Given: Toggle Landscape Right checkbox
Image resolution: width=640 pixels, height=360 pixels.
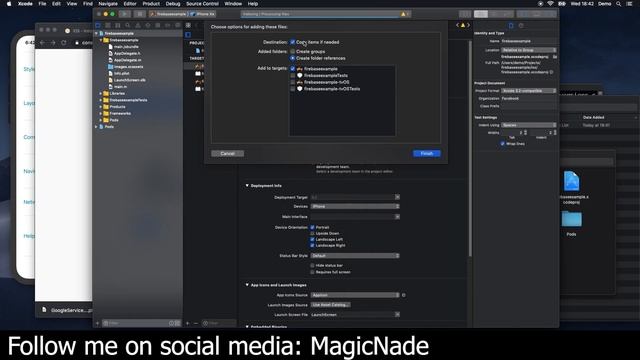Looking at the screenshot, I should (x=312, y=246).
